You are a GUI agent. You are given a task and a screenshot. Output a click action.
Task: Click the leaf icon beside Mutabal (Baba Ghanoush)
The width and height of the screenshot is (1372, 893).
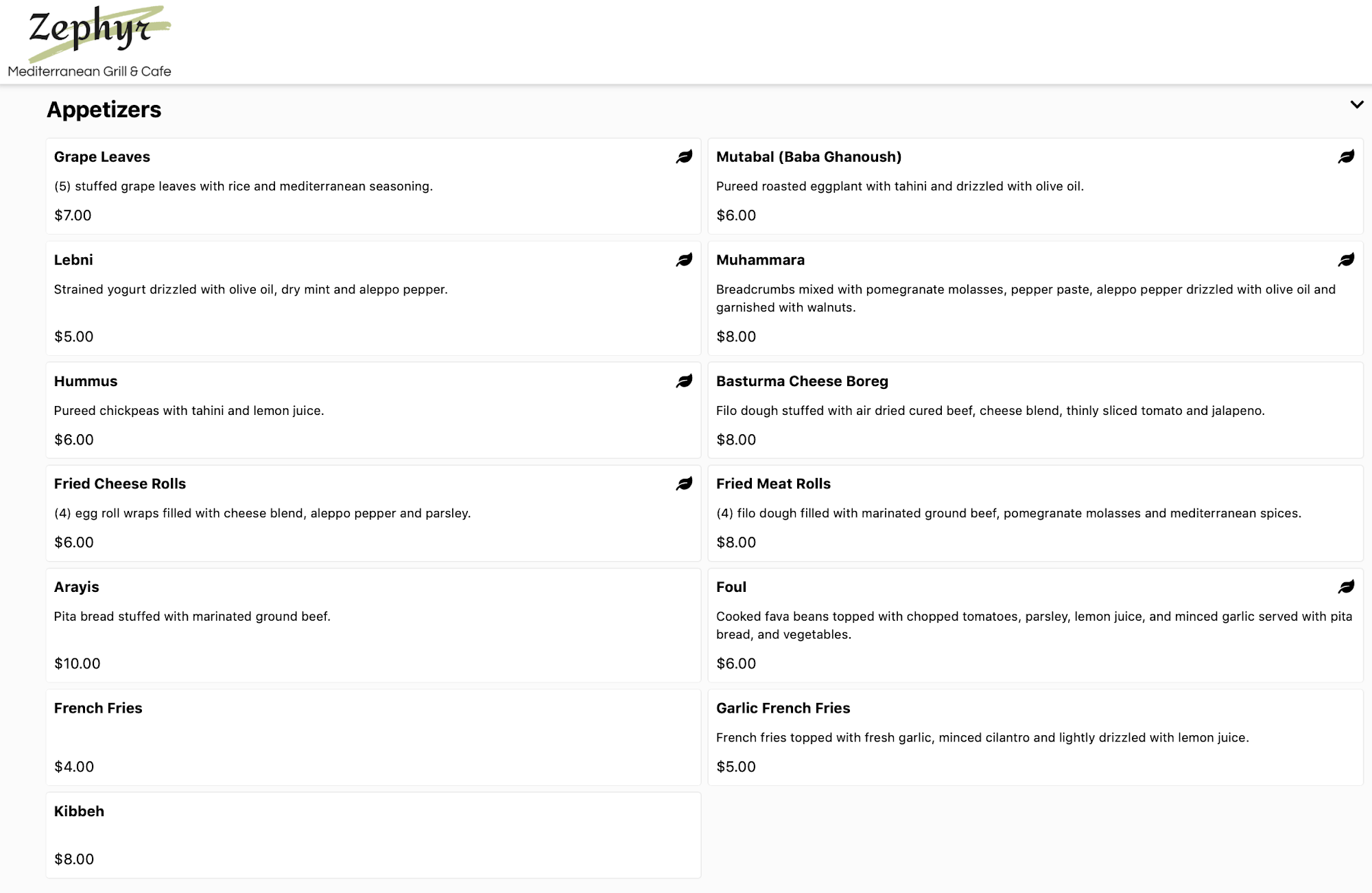1346,157
